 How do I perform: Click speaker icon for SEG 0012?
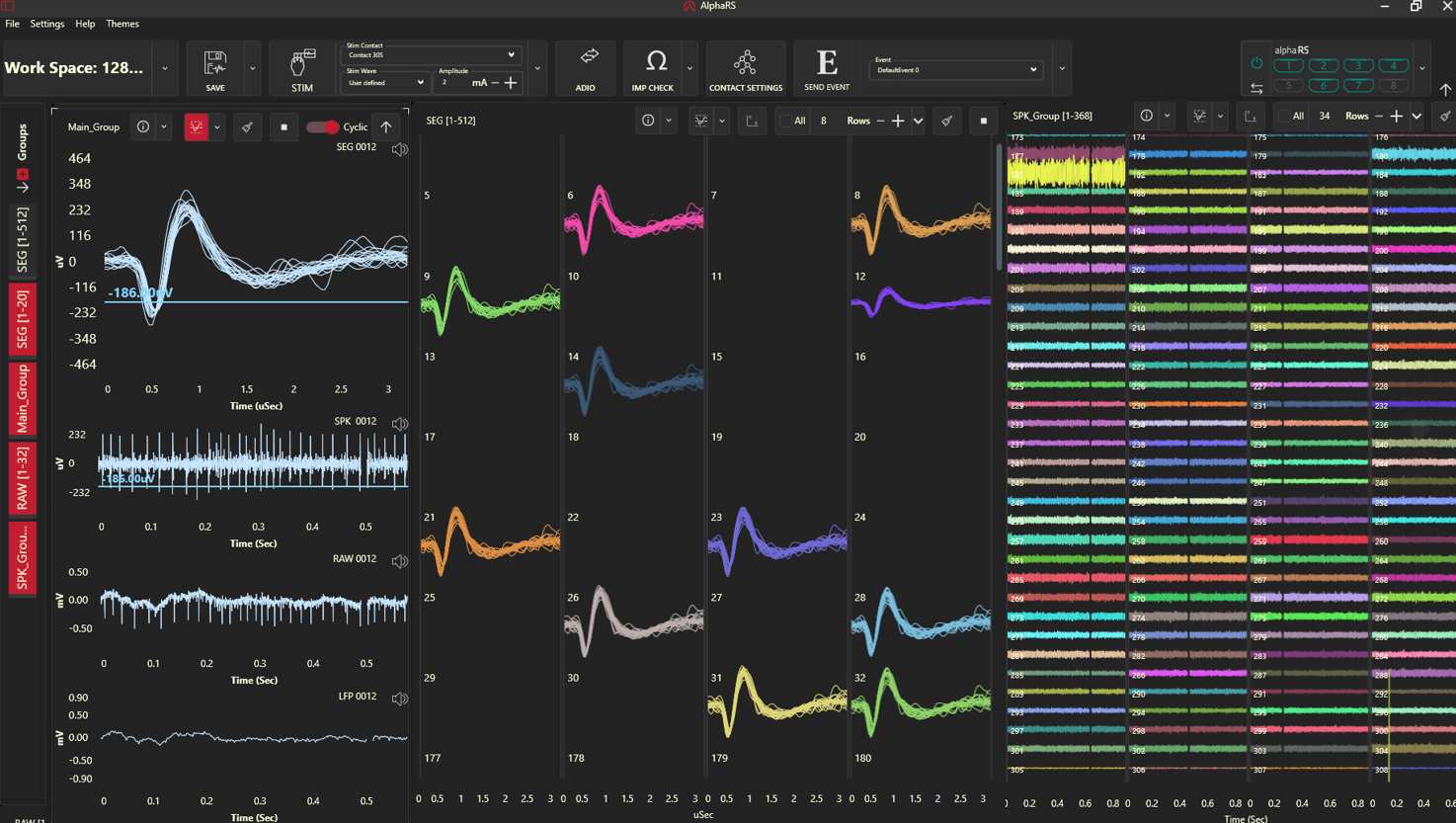399,149
